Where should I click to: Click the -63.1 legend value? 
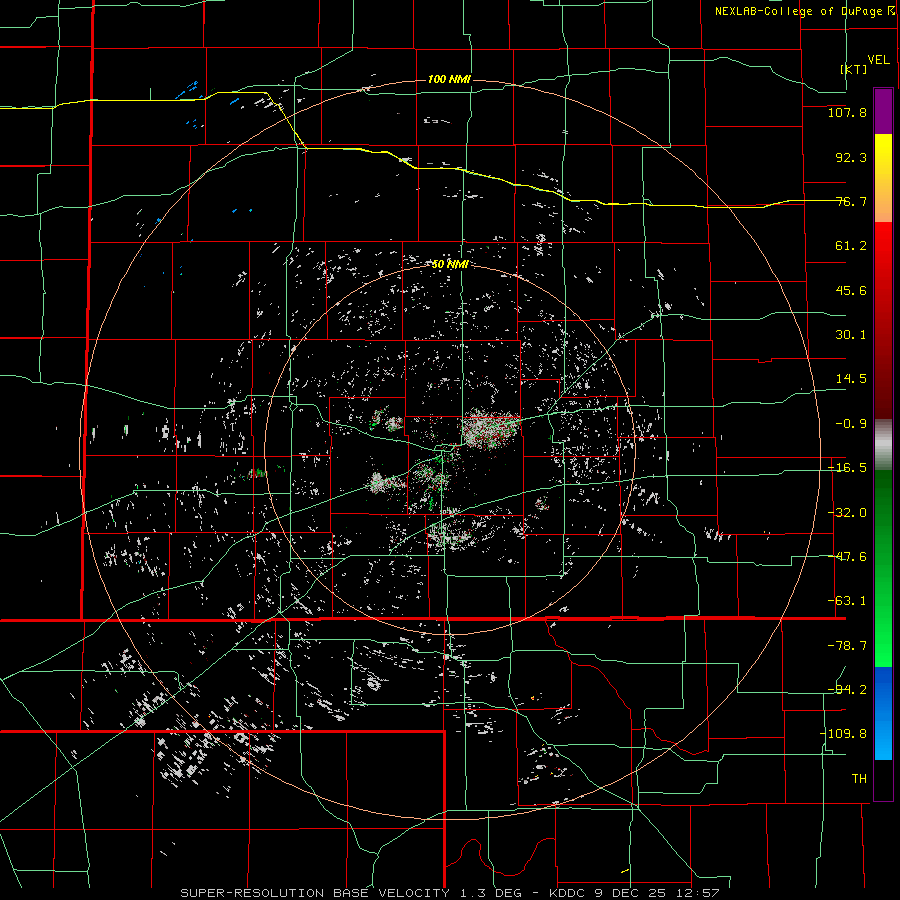pos(847,601)
